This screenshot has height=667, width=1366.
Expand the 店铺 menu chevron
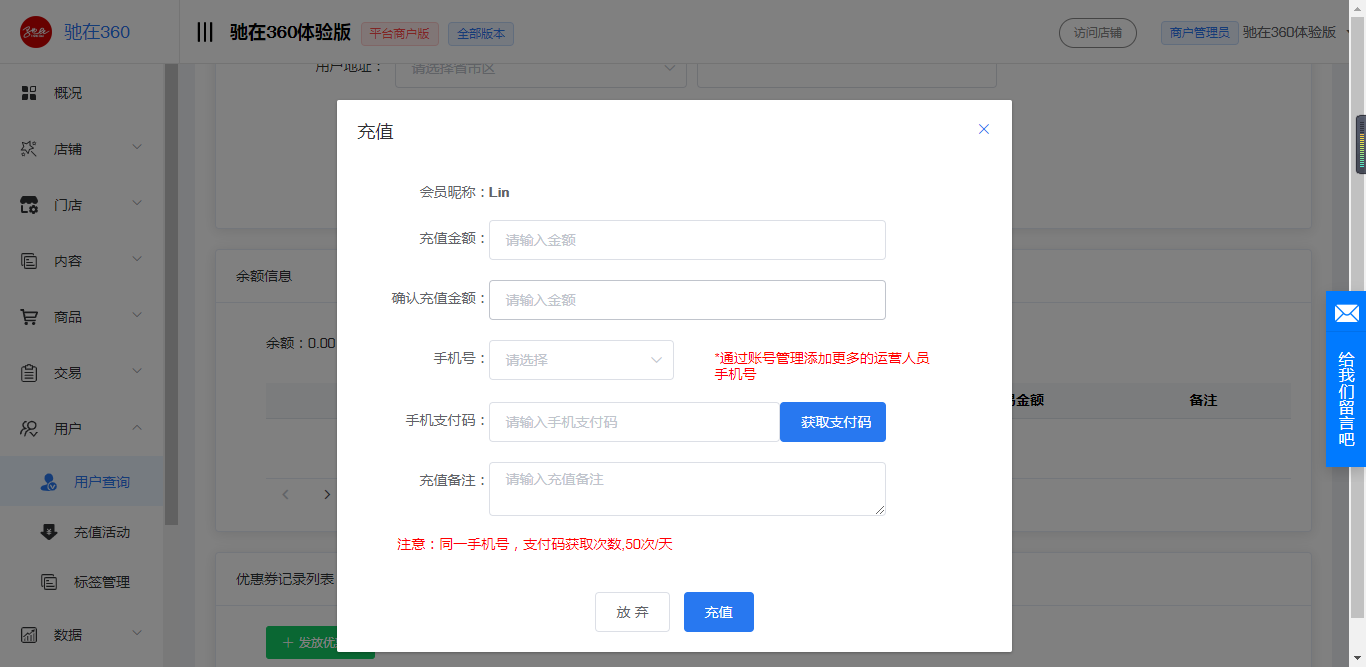point(137,148)
